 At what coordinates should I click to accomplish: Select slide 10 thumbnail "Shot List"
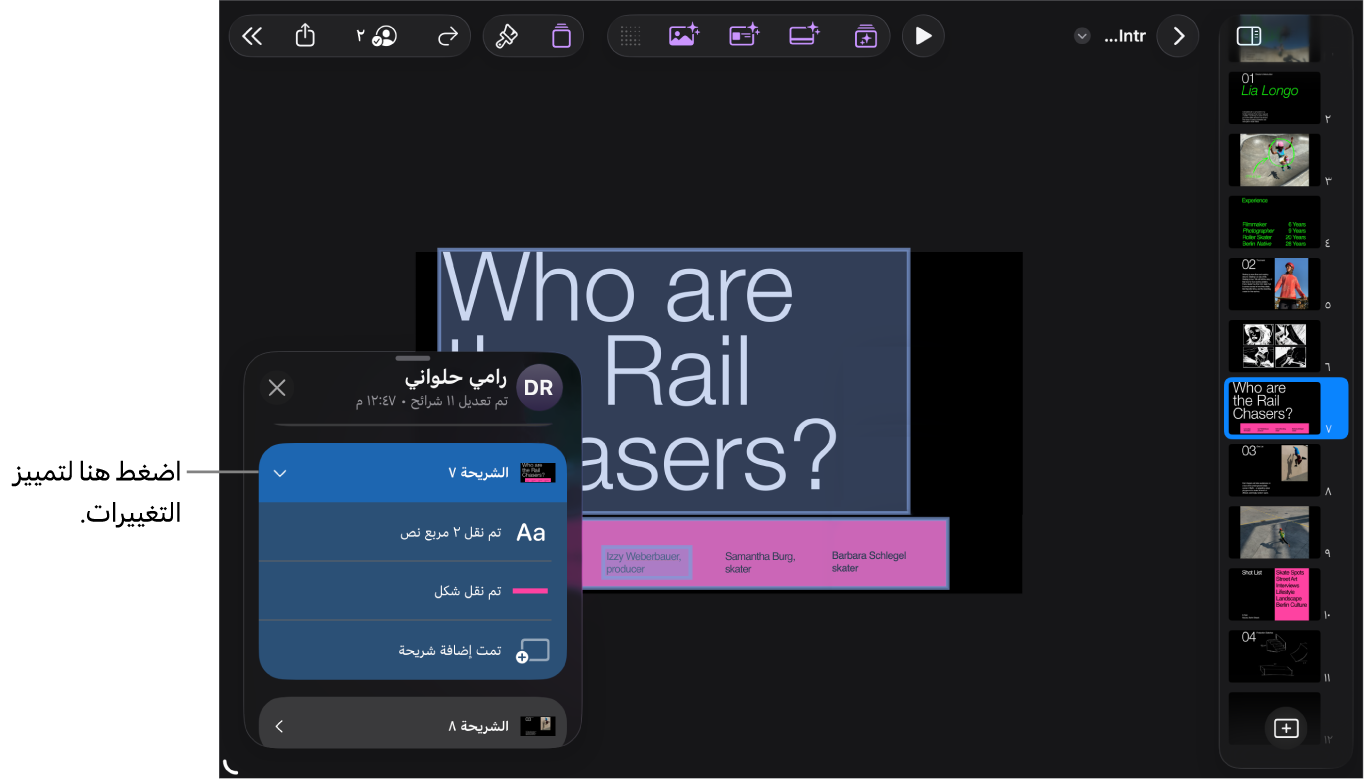pyautogui.click(x=1274, y=594)
